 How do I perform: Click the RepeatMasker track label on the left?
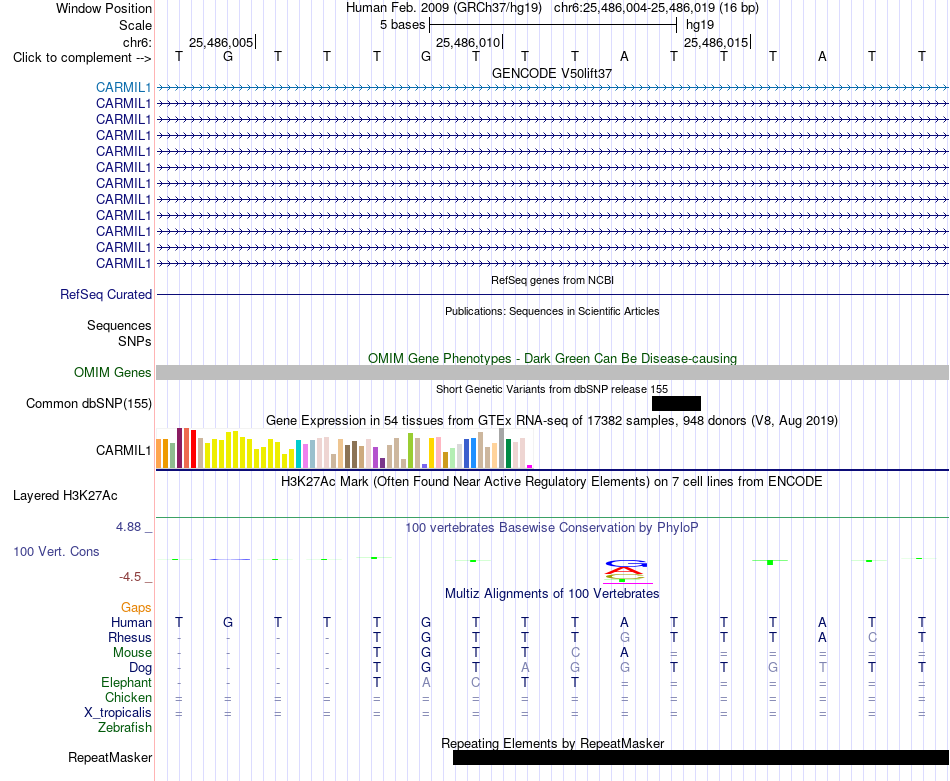[x=110, y=757]
